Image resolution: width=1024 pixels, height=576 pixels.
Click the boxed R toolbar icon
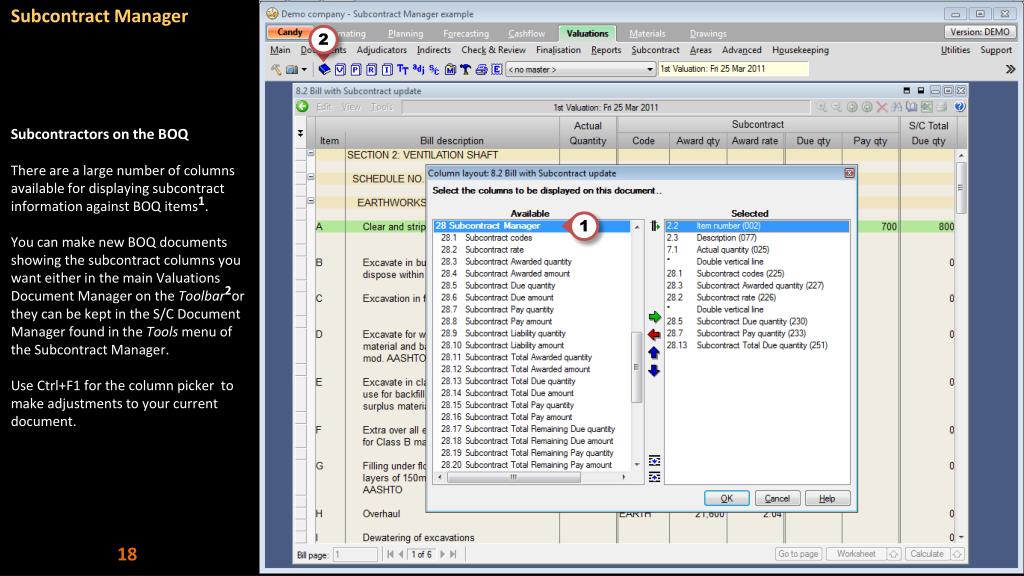pos(372,69)
